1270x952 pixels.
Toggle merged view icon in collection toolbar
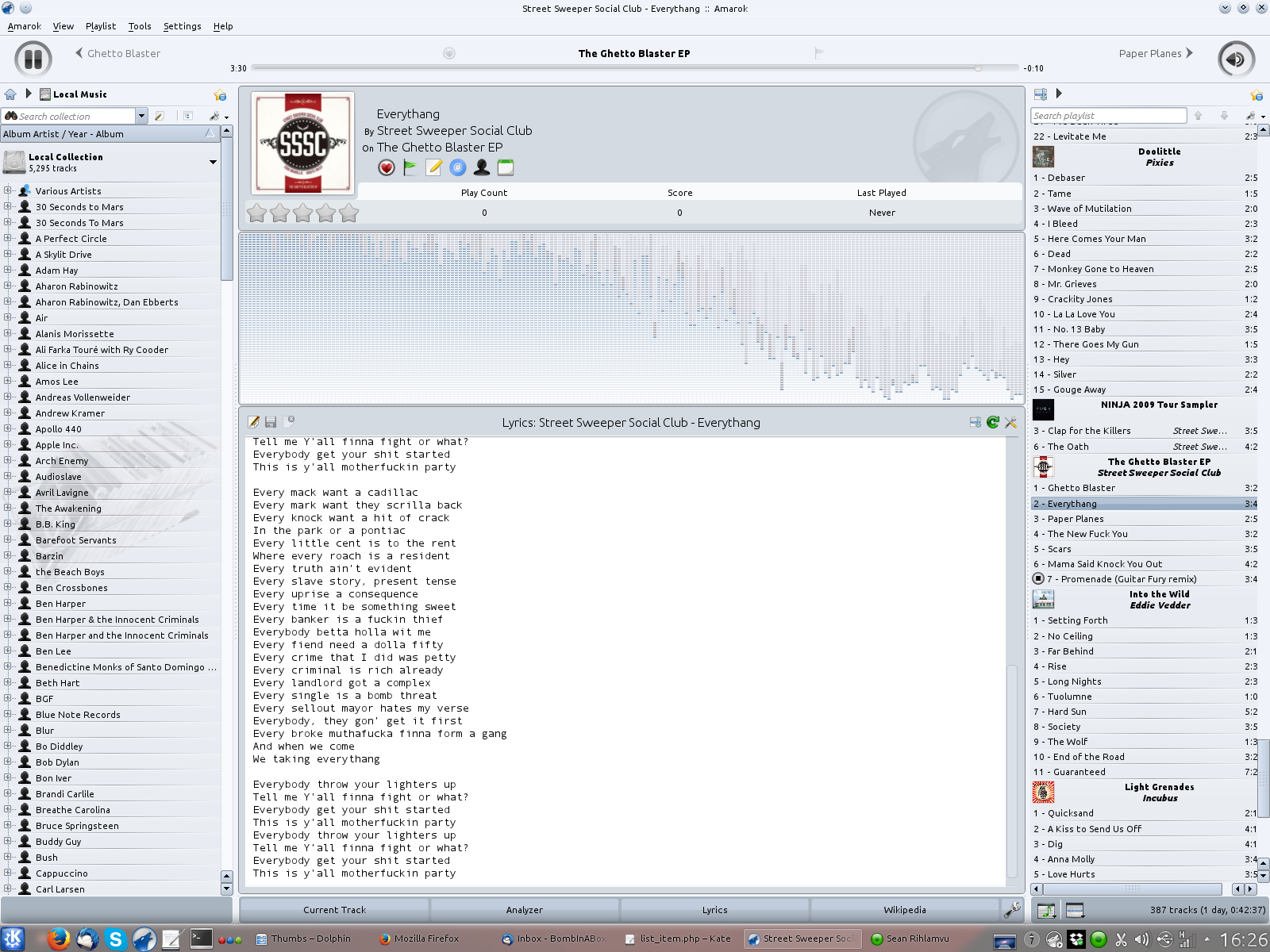point(188,116)
